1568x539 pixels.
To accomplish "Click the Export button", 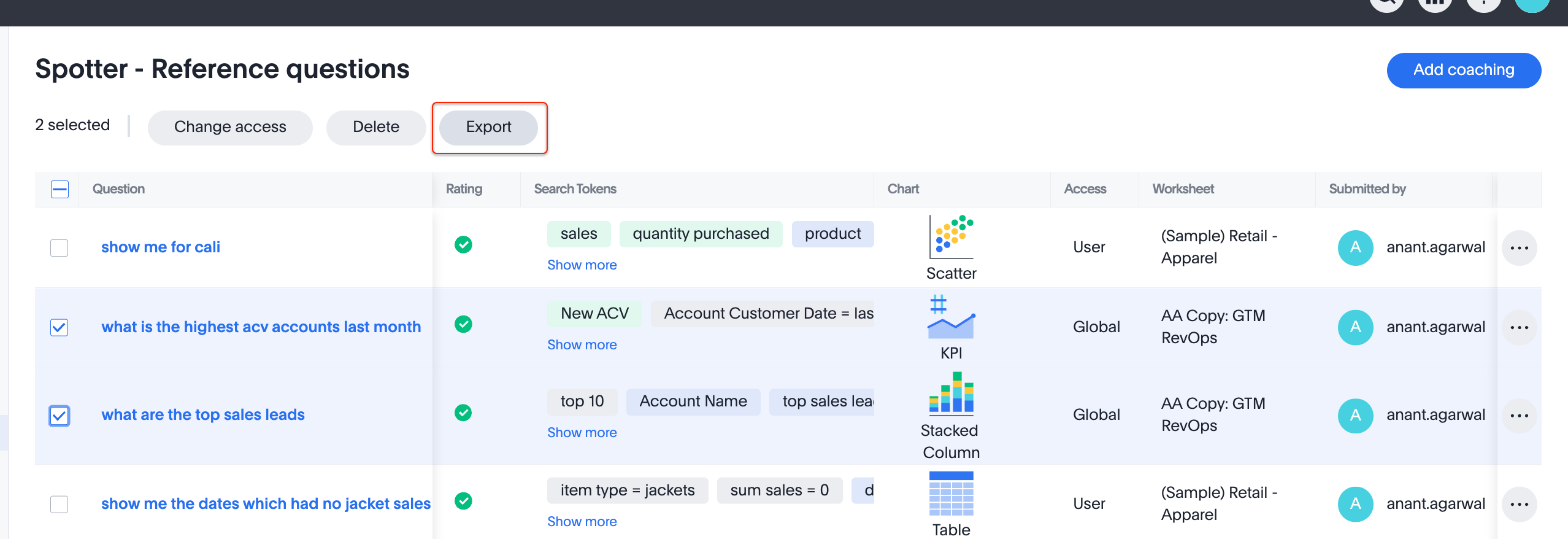I will point(488,127).
